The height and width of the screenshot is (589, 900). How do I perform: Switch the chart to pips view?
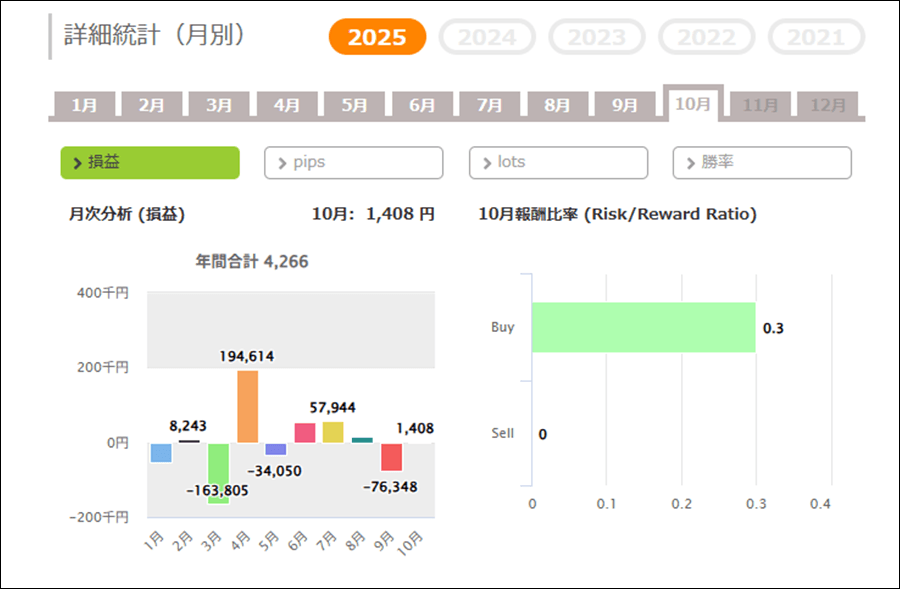pyautogui.click(x=353, y=162)
